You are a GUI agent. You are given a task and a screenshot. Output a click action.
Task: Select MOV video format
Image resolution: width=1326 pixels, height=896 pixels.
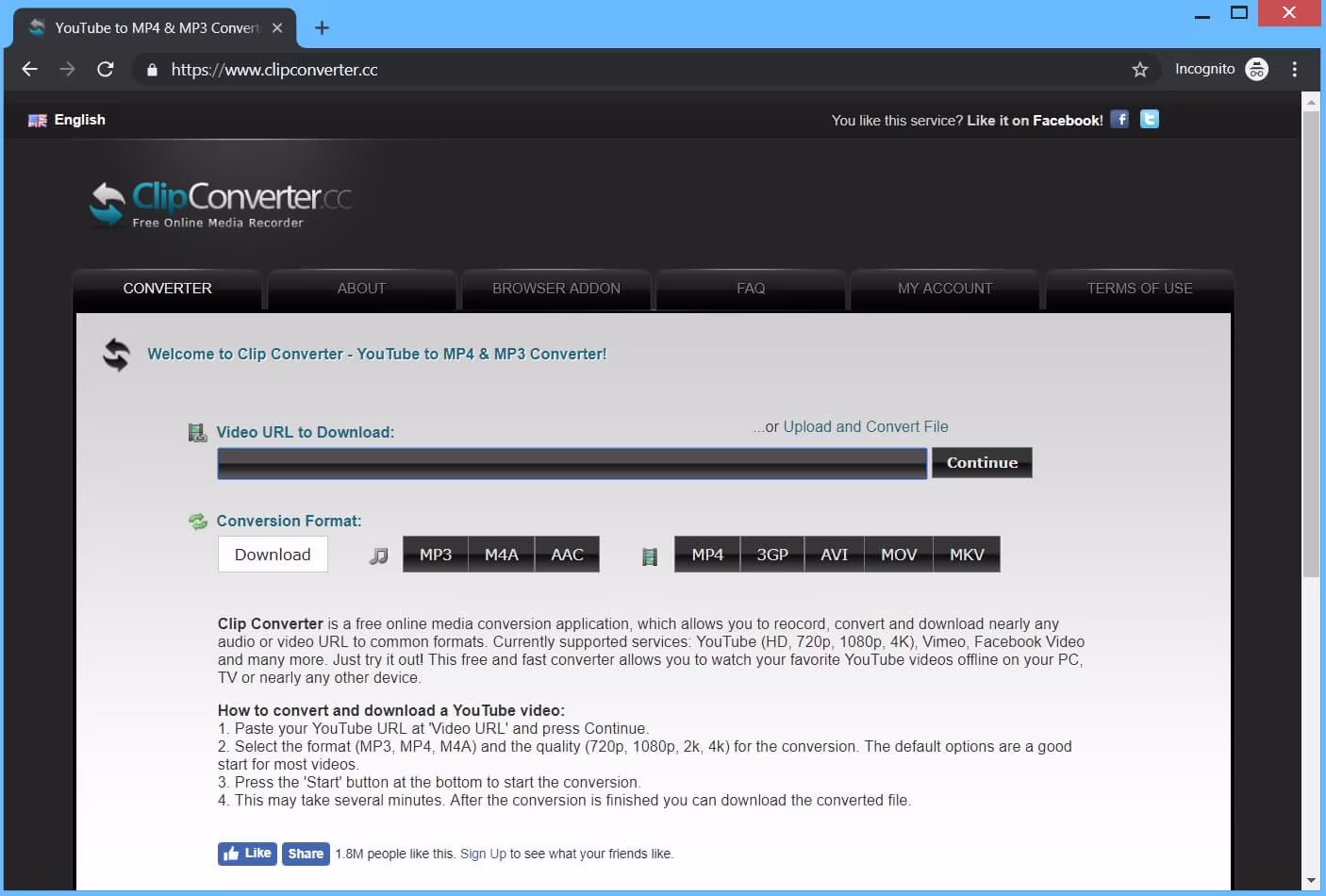[899, 555]
